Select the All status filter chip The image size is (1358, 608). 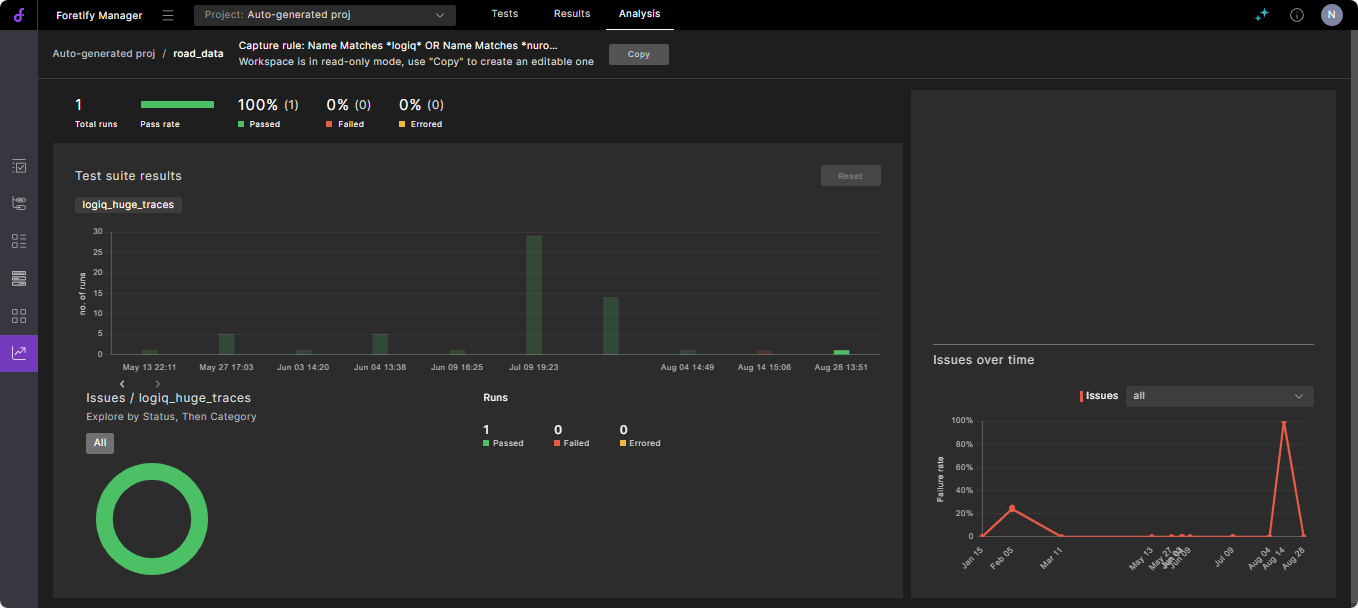tap(100, 443)
